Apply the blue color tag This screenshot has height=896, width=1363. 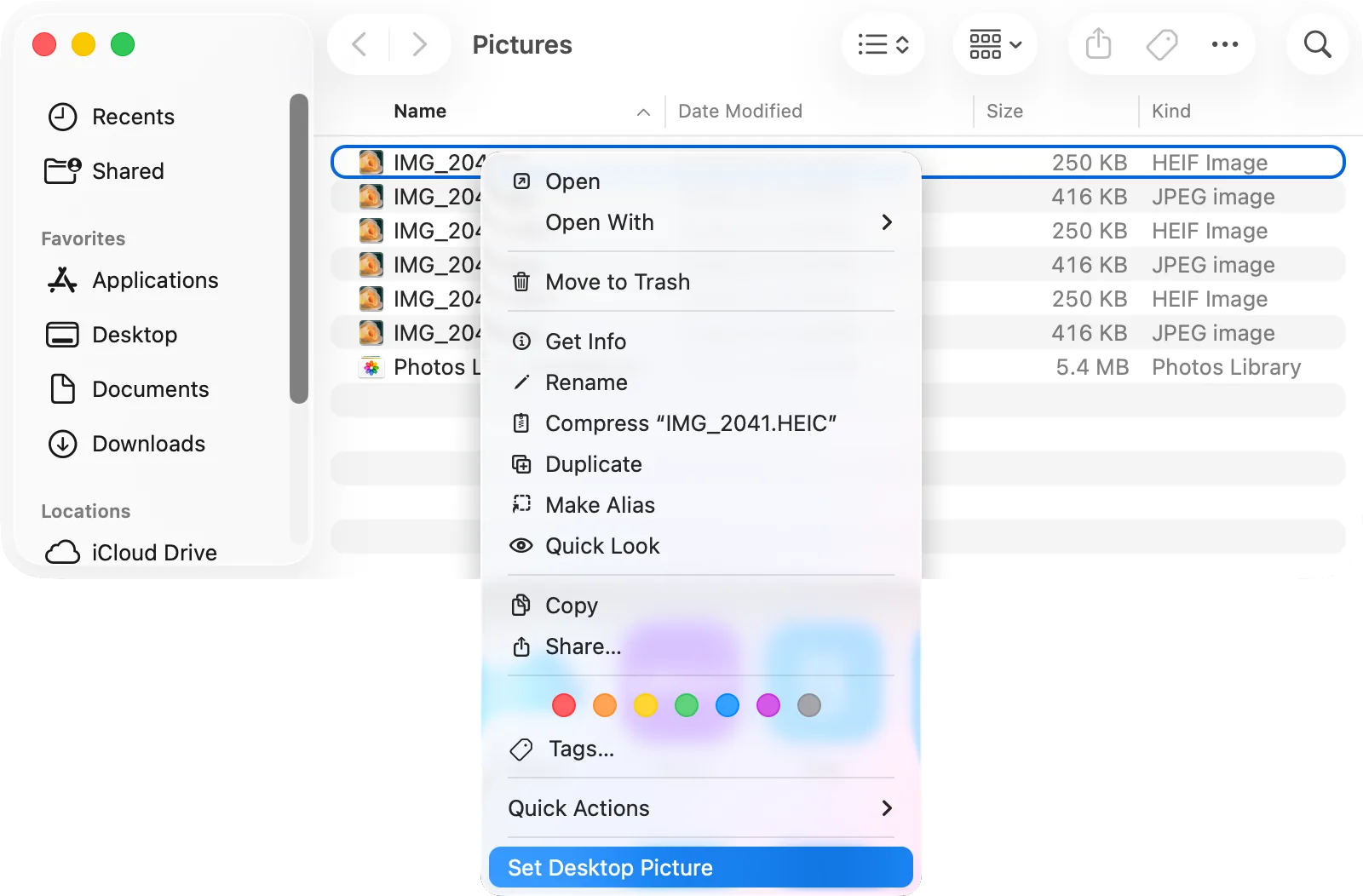pyautogui.click(x=728, y=705)
